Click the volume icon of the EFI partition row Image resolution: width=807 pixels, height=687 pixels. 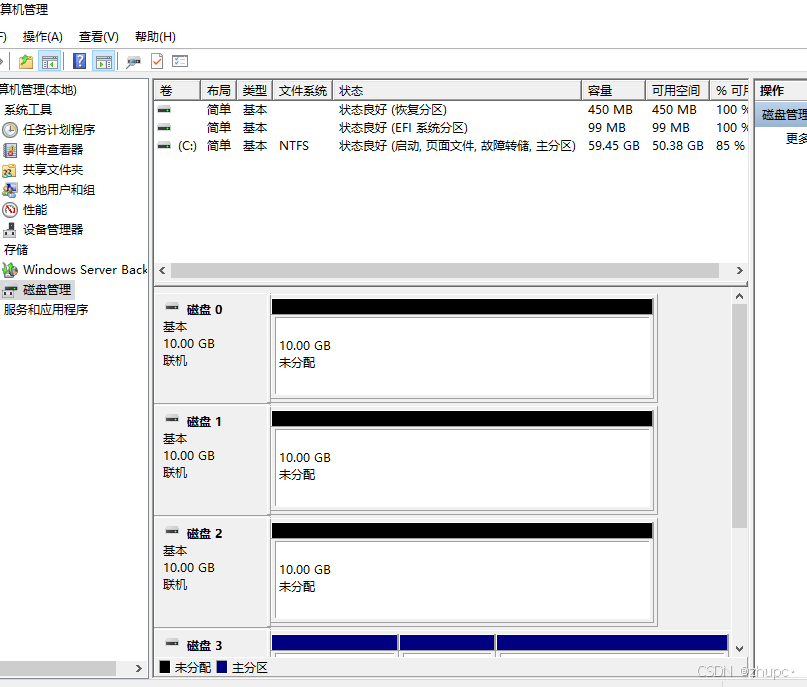coord(164,127)
